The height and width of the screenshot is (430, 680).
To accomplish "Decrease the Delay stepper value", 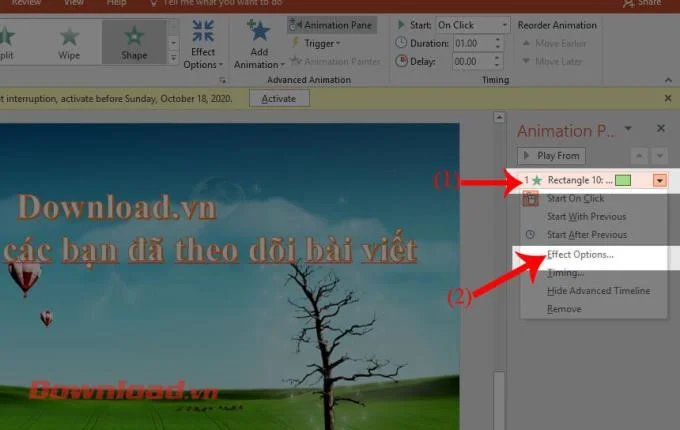I will point(498,65).
